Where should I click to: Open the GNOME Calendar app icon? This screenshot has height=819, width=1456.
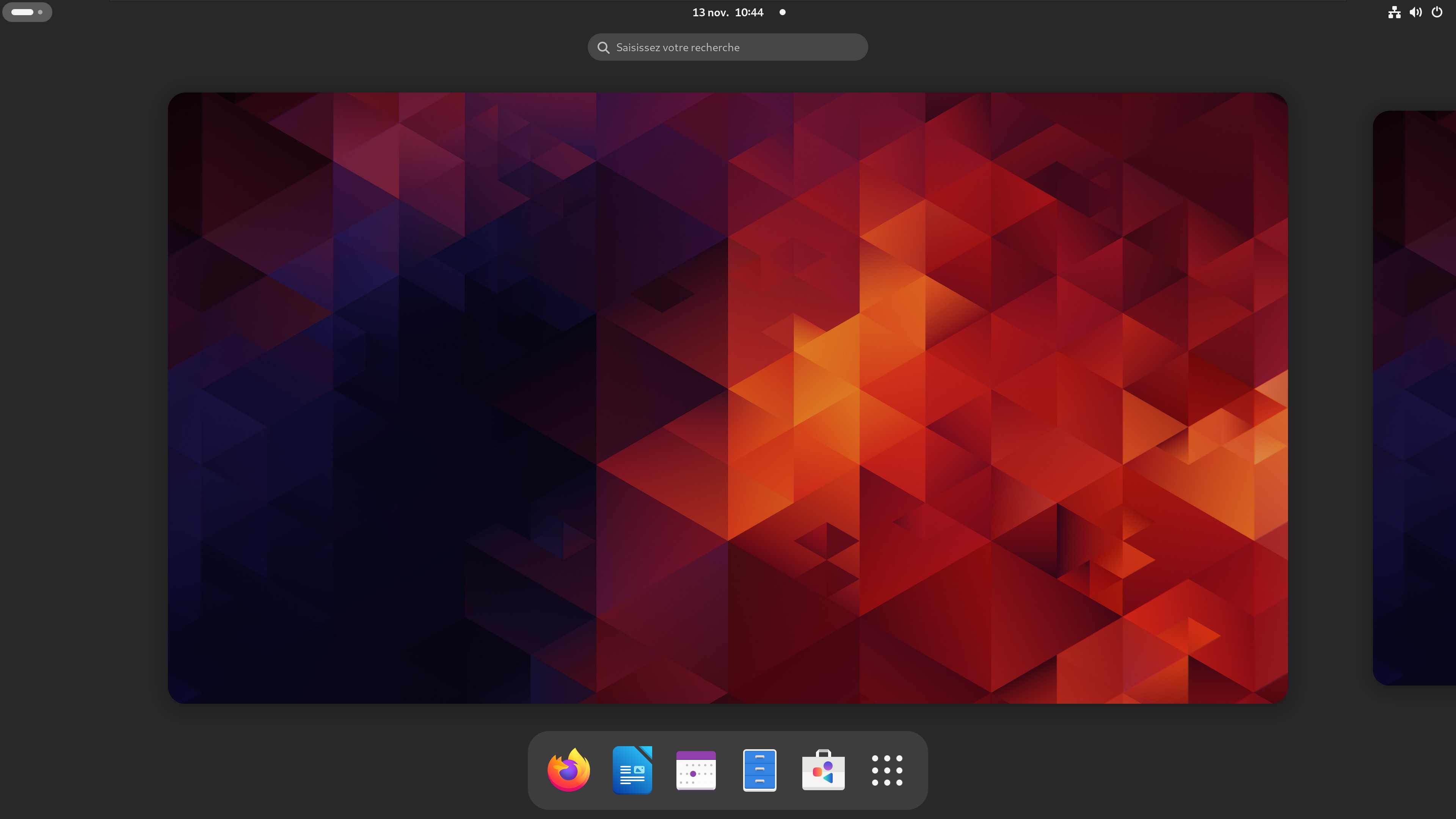tap(696, 770)
